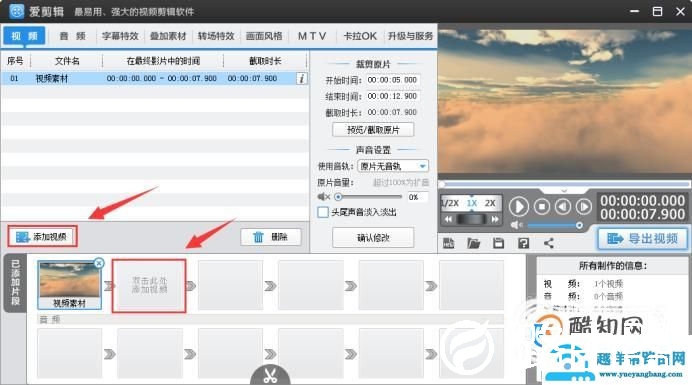
Task: Click the stop button in the preview controls
Action: pyautogui.click(x=542, y=207)
